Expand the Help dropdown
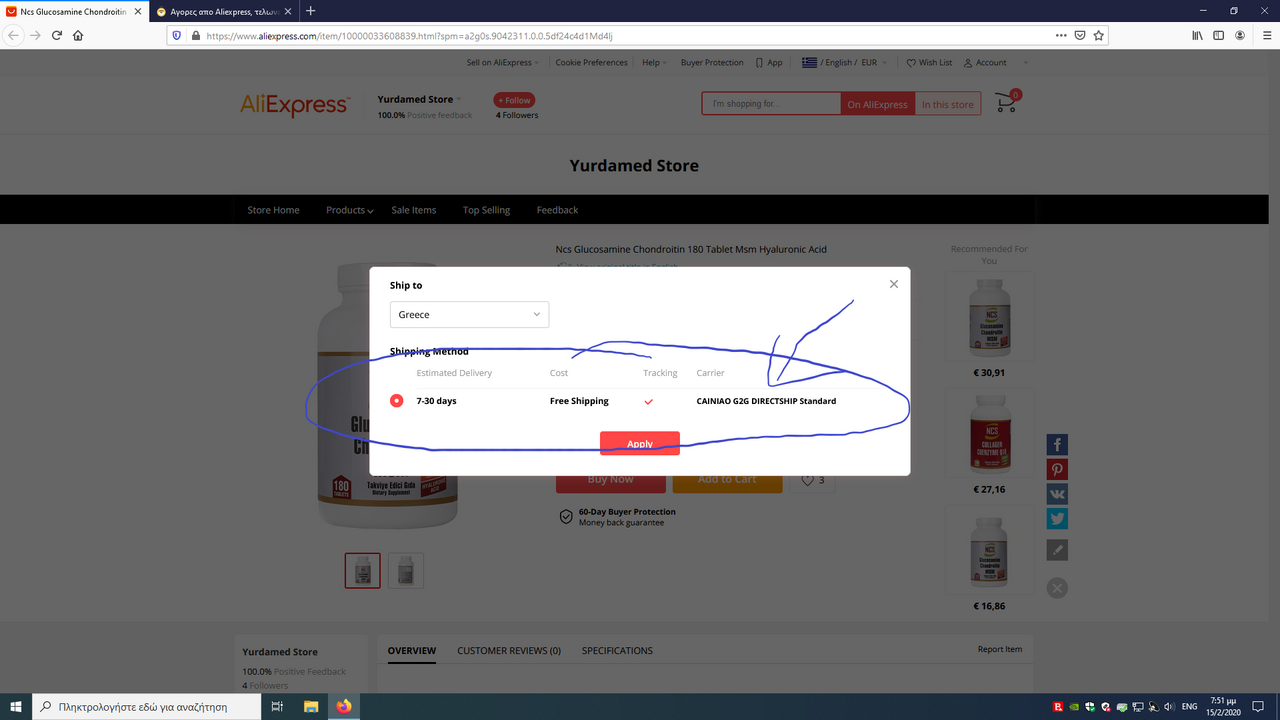The height and width of the screenshot is (720, 1280). point(654,62)
